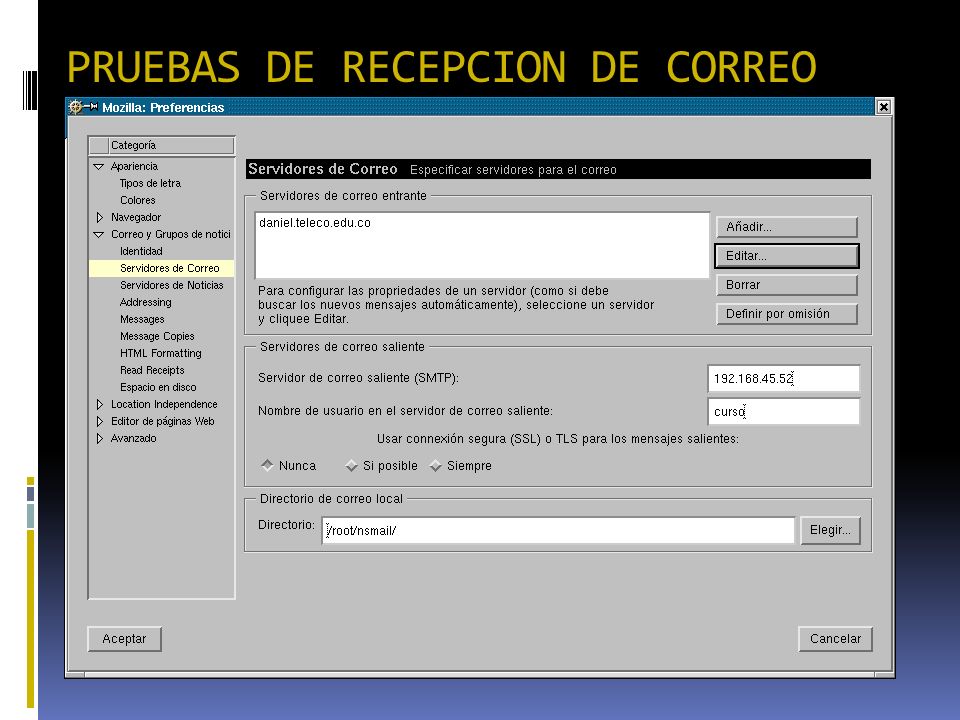Open Espacio en disco settings
Viewport: 960px width, 720px height.
click(x=158, y=388)
